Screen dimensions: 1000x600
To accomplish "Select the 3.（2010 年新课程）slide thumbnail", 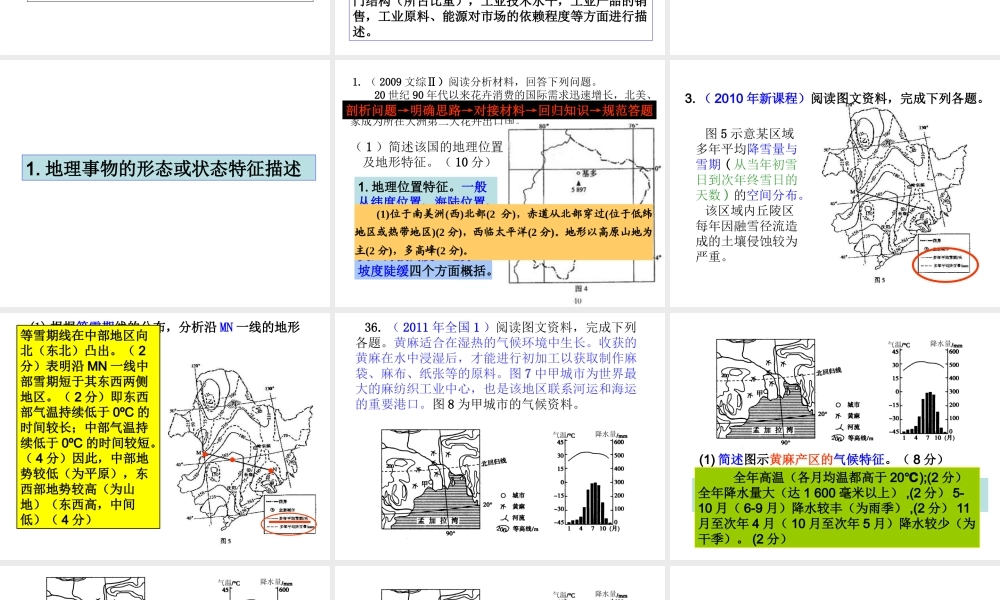I will click(835, 183).
